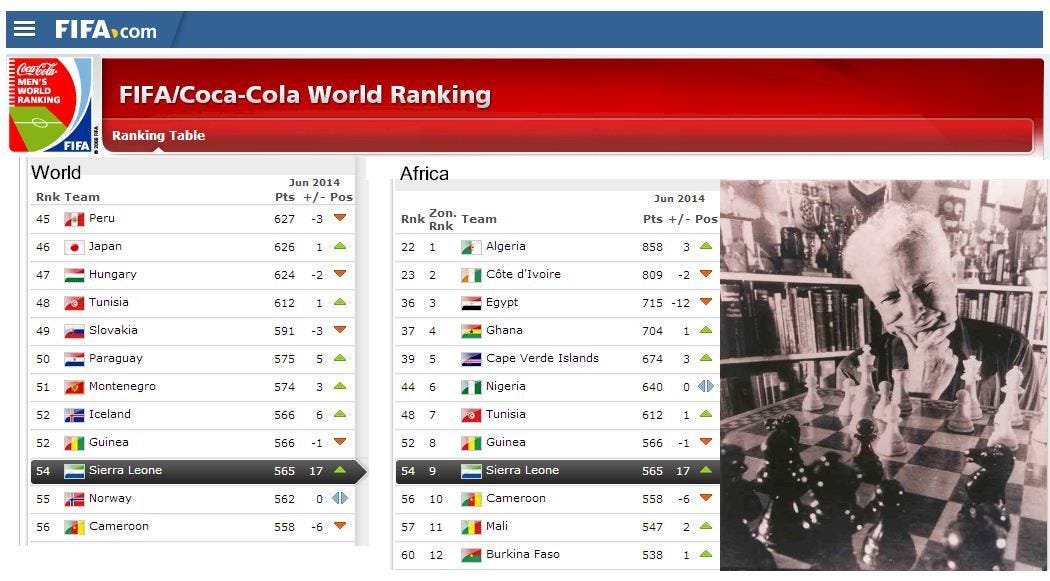Click Burkina Faso's flag icon
Image resolution: width=1050 pixels, height=581 pixels.
(x=471, y=556)
